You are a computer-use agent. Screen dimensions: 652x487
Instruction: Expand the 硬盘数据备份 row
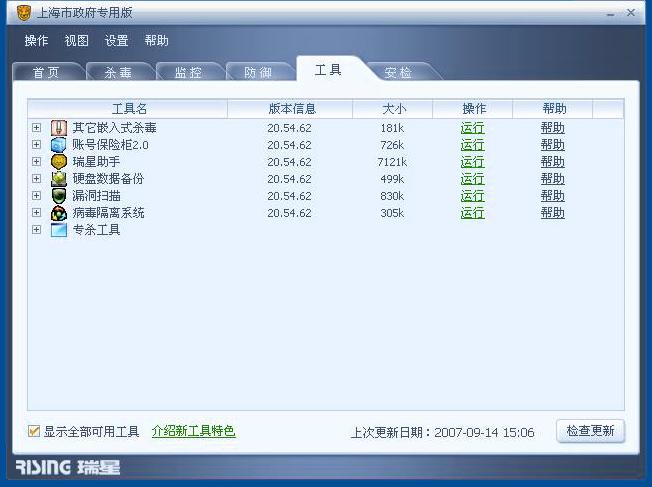tap(36, 179)
